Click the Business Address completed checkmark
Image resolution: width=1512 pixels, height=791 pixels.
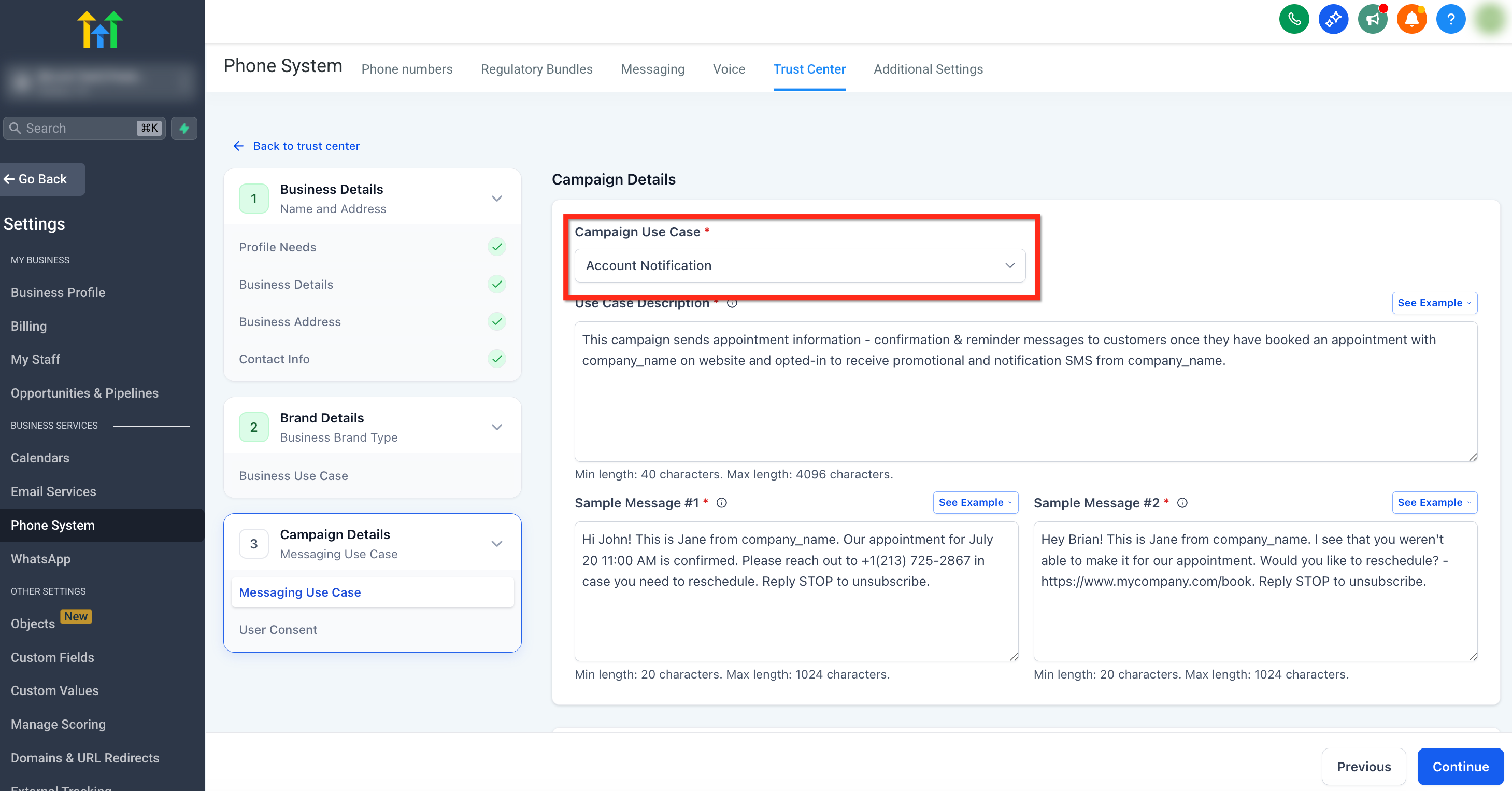click(x=496, y=321)
